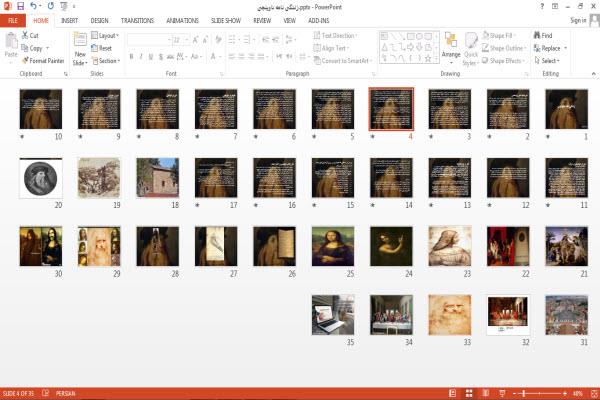
Task: Click Convert to SmartArt button
Action: (x=342, y=61)
